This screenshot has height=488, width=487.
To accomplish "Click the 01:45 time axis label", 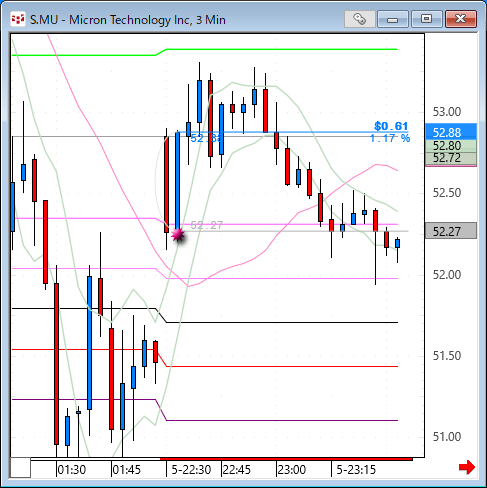I will (x=127, y=470).
